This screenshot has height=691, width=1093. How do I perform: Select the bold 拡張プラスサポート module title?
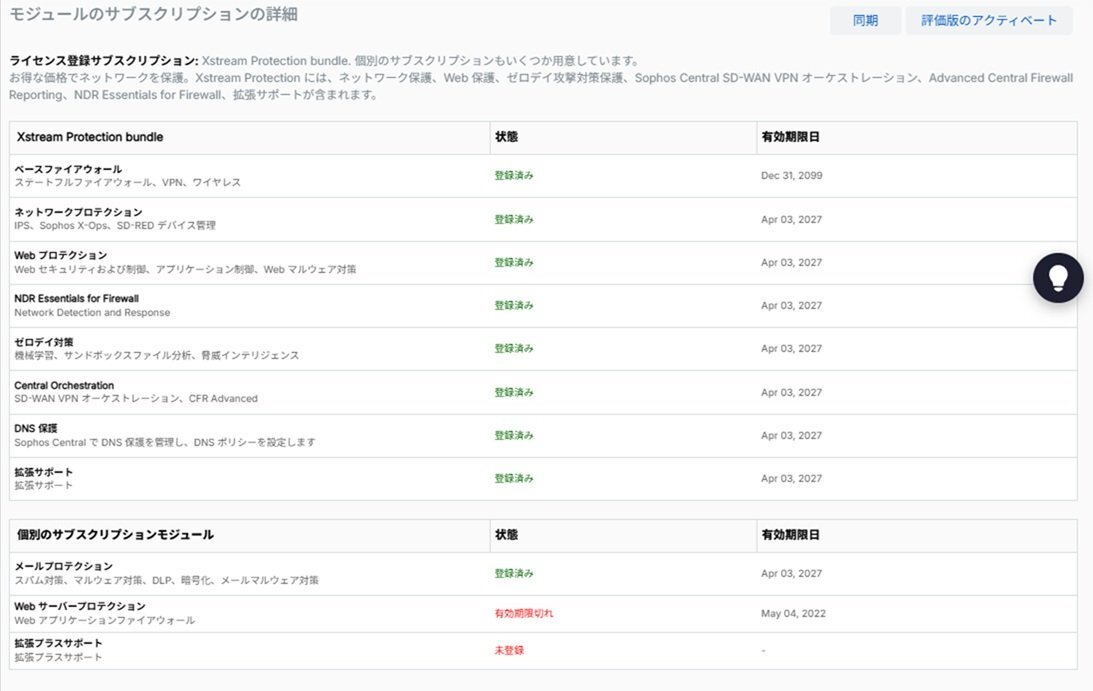pos(58,643)
